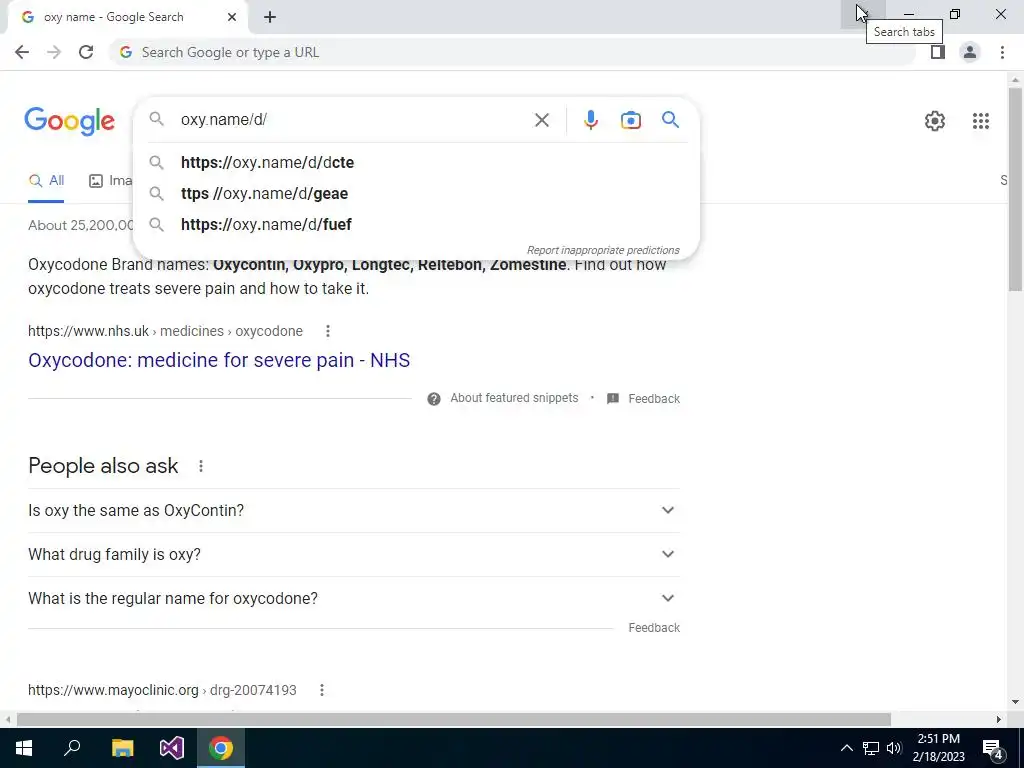Expand 'What drug family is oxy?'
Image resolution: width=1024 pixels, height=768 pixels.
(x=353, y=554)
